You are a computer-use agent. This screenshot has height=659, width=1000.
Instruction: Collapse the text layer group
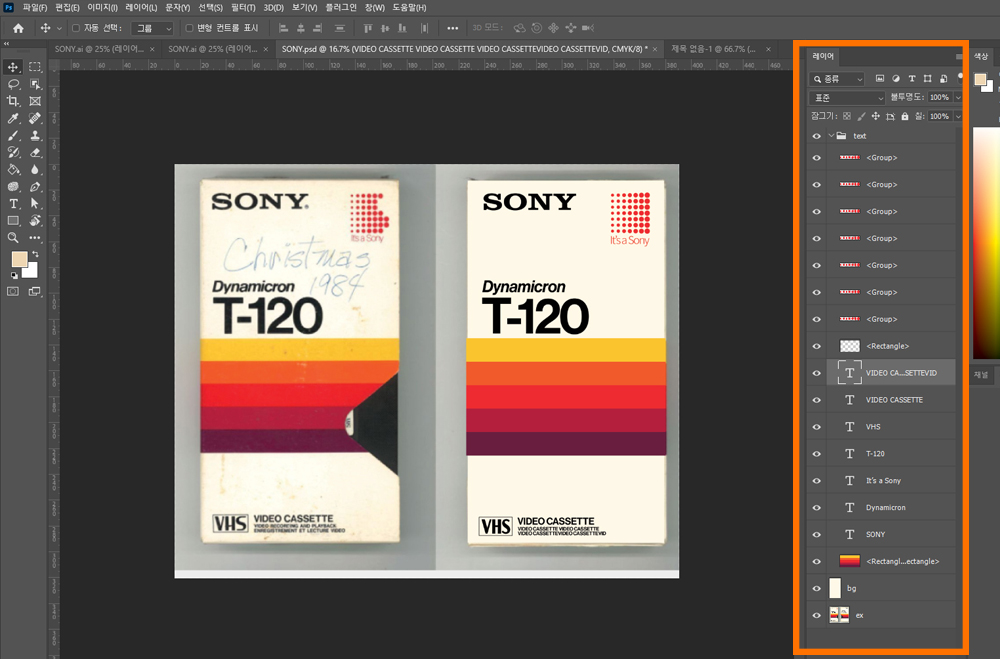click(831, 136)
